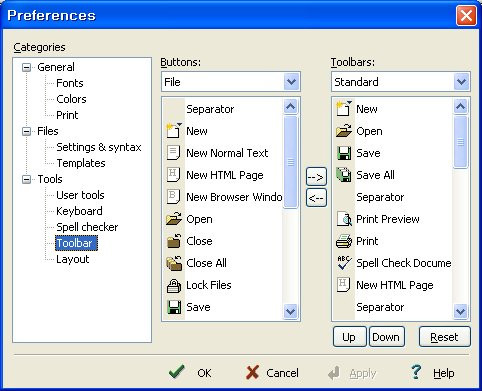Click the Print printer icon
This screenshot has height=391, width=482.
tap(344, 241)
